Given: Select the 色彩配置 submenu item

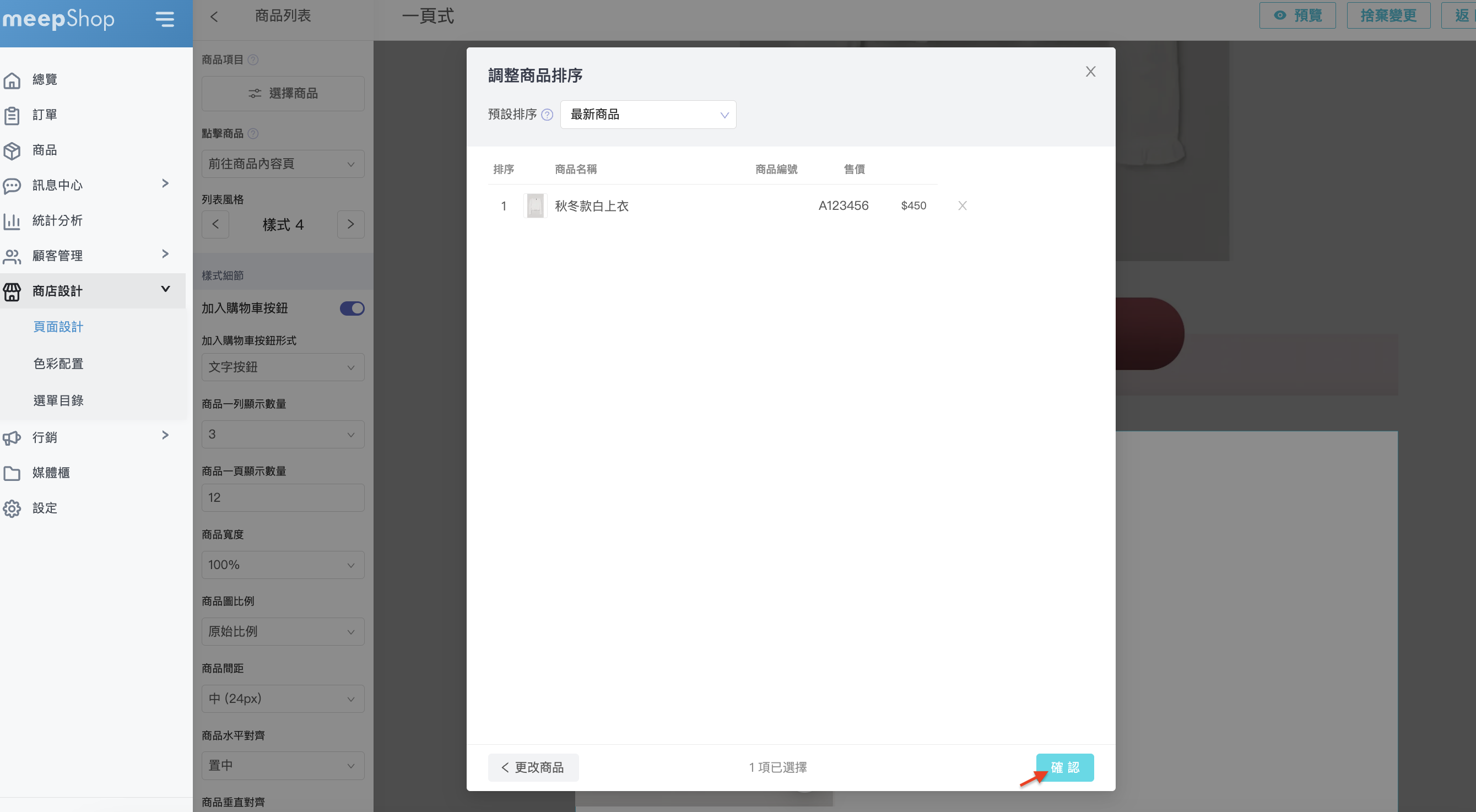Looking at the screenshot, I should point(58,364).
